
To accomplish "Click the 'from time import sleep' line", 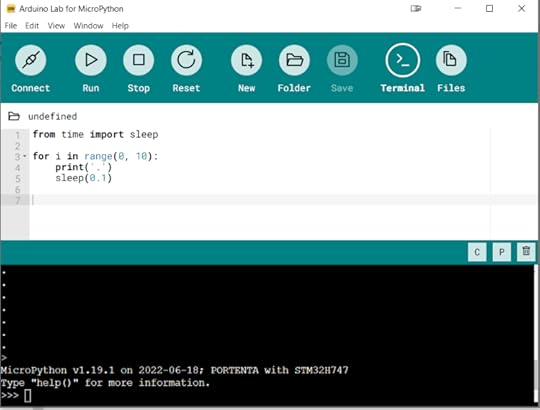I will 95,134.
